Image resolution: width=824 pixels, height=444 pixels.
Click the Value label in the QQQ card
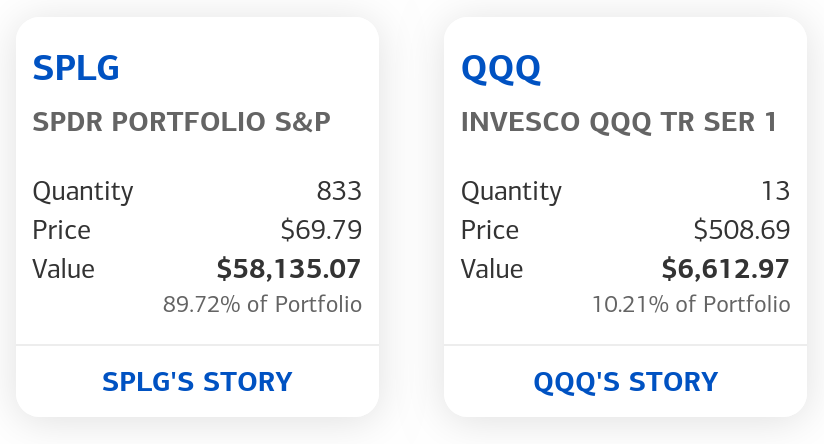[492, 269]
